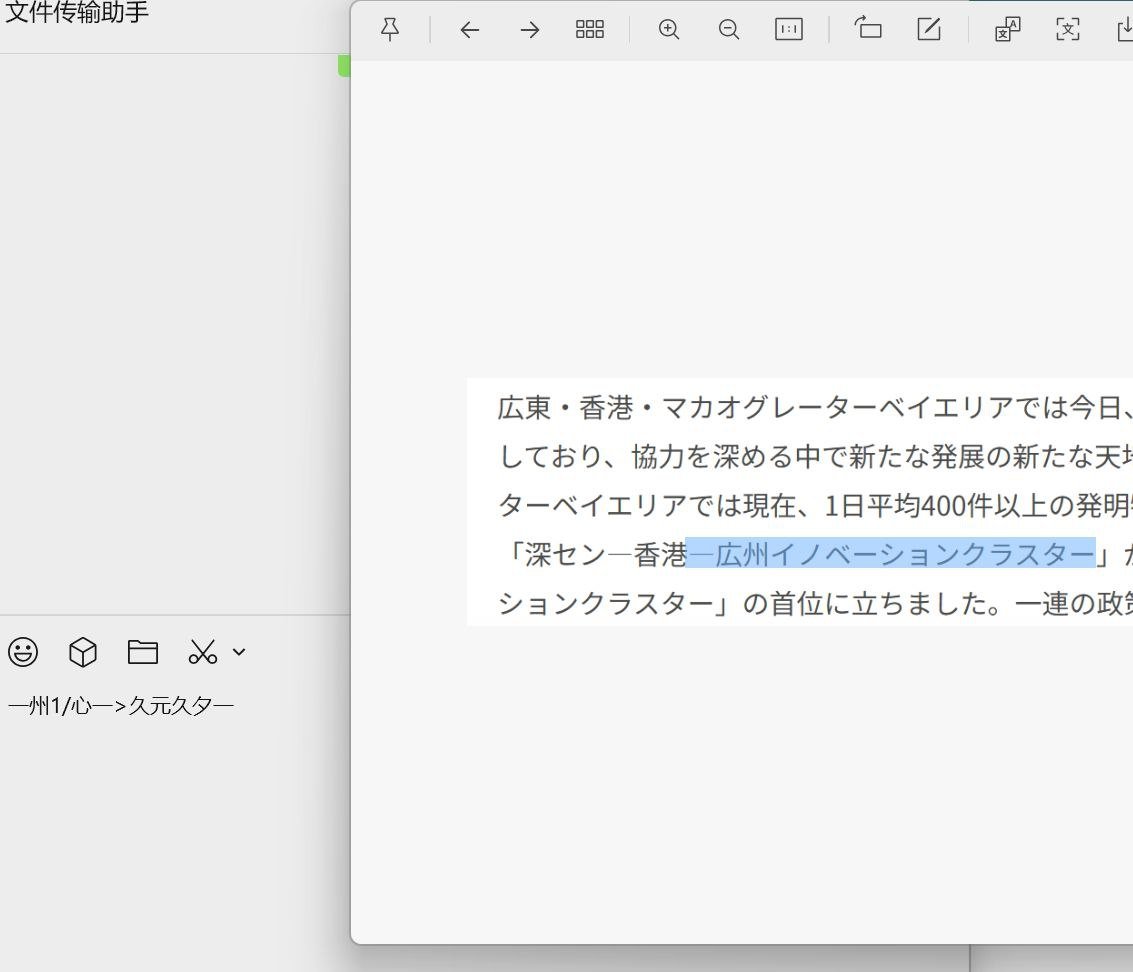Edit the image with the pencil icon
1133x972 pixels.
(929, 29)
